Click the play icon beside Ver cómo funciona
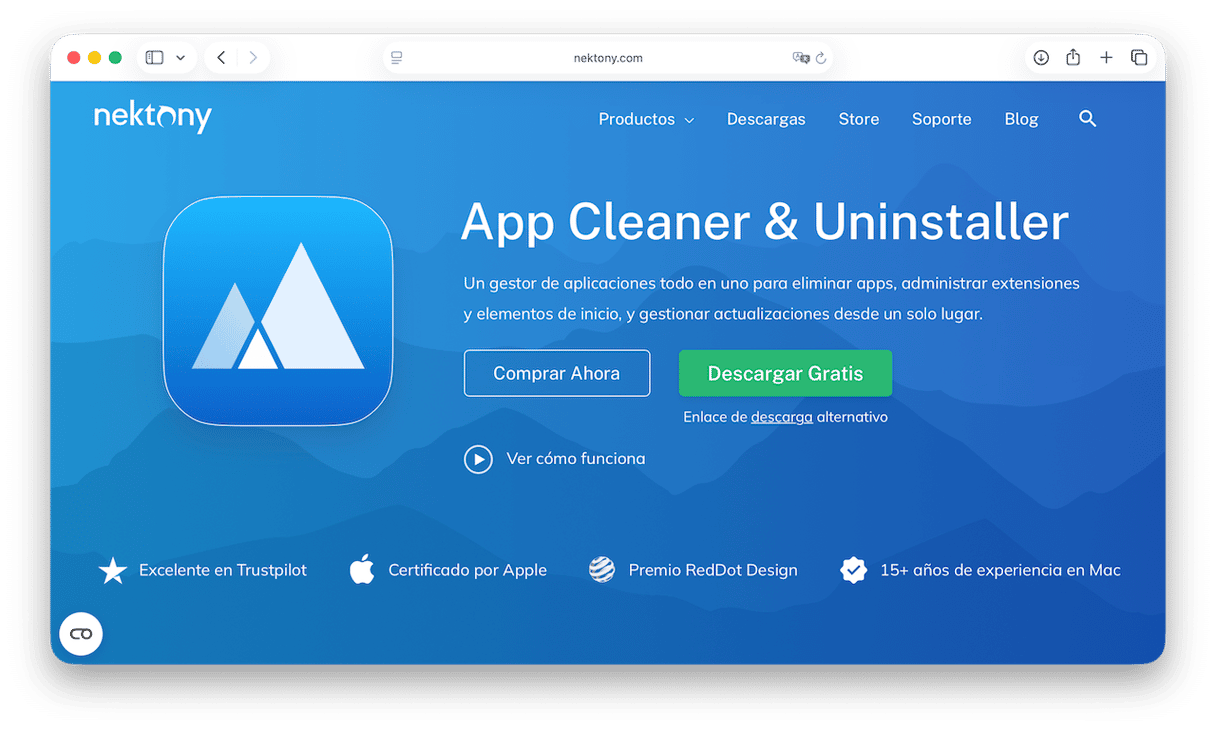The image size is (1216, 731). 478,459
